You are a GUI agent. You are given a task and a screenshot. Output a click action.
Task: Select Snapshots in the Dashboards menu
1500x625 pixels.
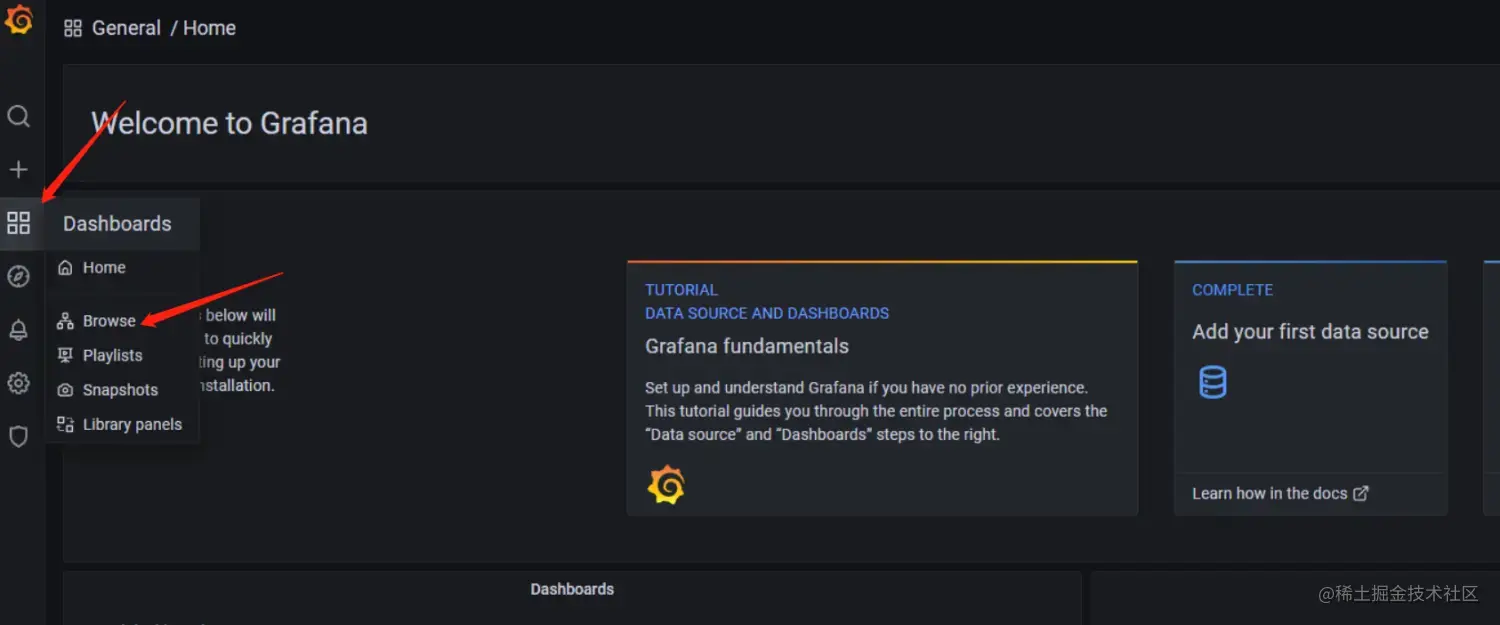(x=122, y=390)
